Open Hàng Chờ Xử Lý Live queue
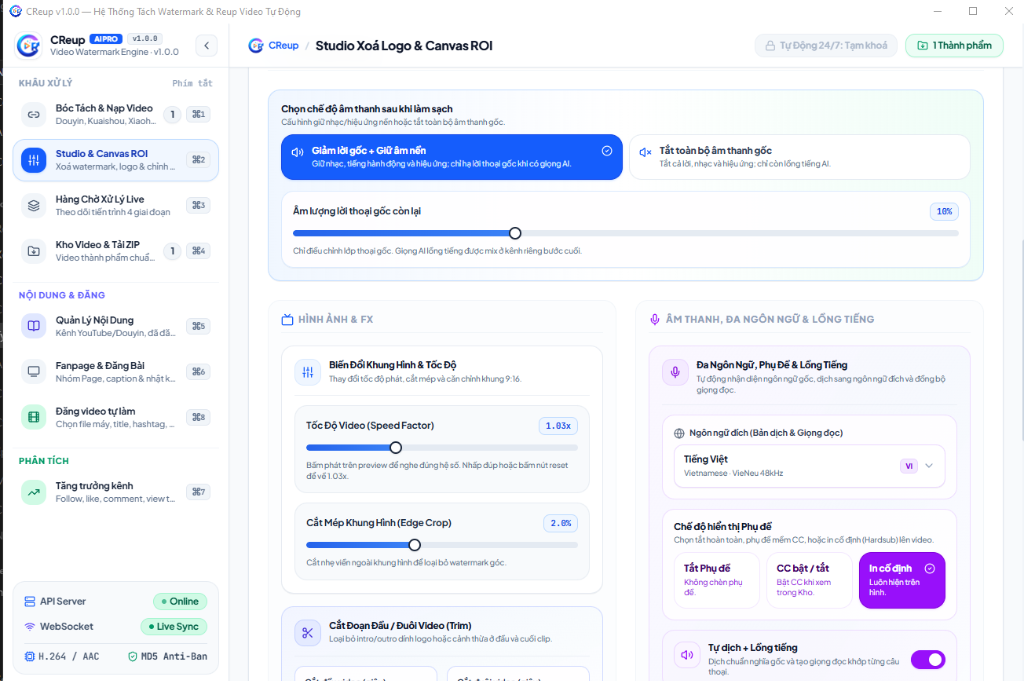The height and width of the screenshot is (681, 1024). 116,205
